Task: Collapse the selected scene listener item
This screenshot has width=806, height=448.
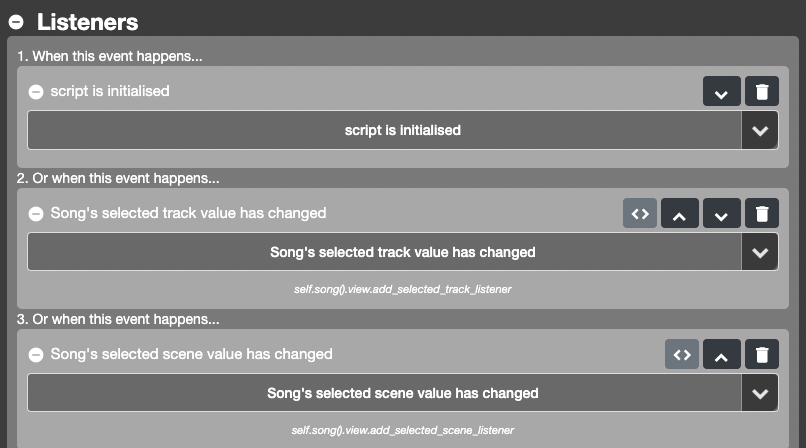Action: [36, 354]
